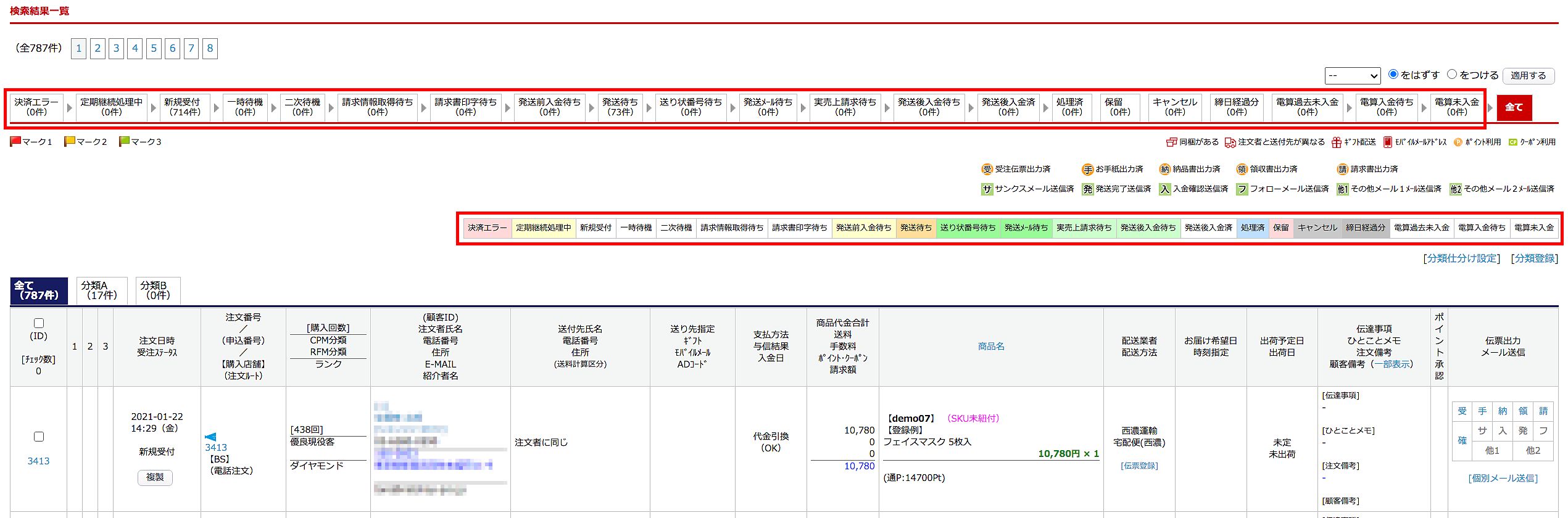Click the orange 発送待ち color legend cell
The image size is (1568, 518).
pos(916,228)
